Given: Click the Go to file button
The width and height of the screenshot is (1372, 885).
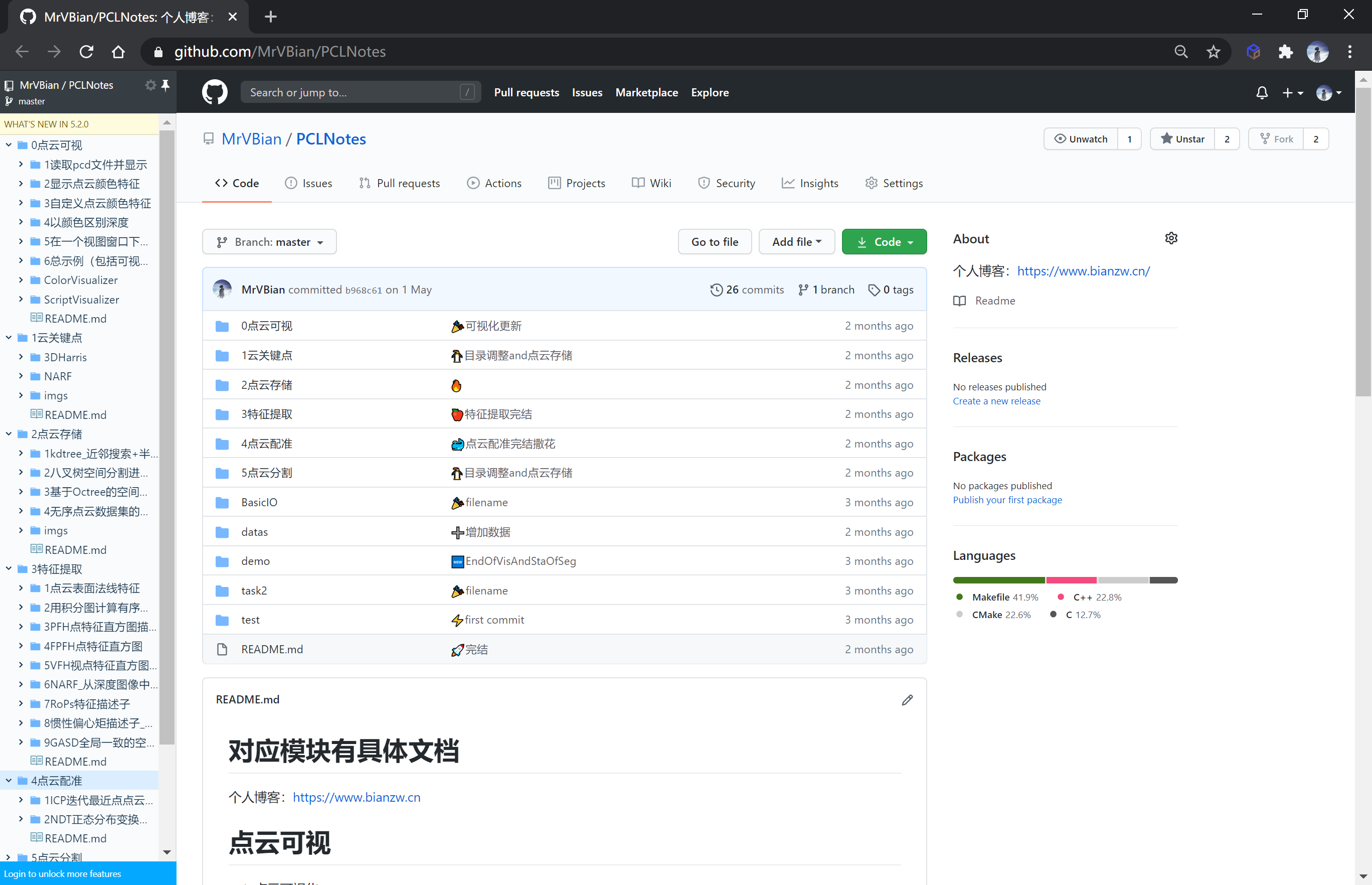Looking at the screenshot, I should click(715, 242).
